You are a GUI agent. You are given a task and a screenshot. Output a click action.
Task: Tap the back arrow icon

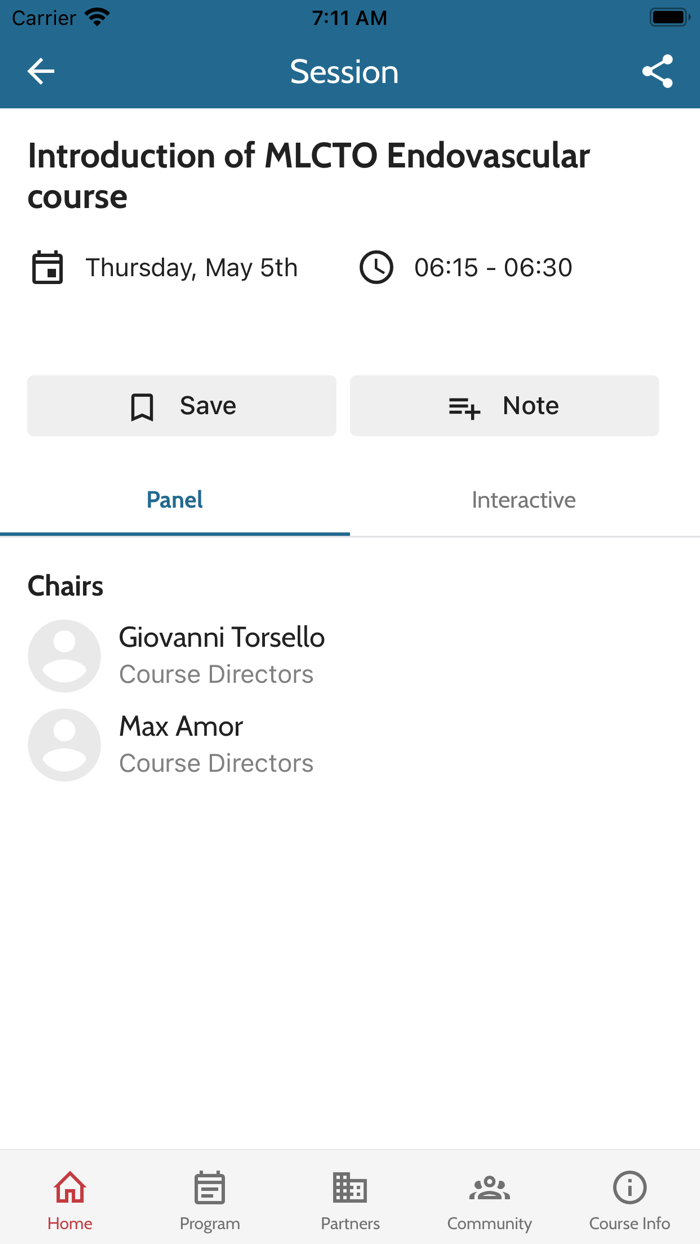point(41,71)
